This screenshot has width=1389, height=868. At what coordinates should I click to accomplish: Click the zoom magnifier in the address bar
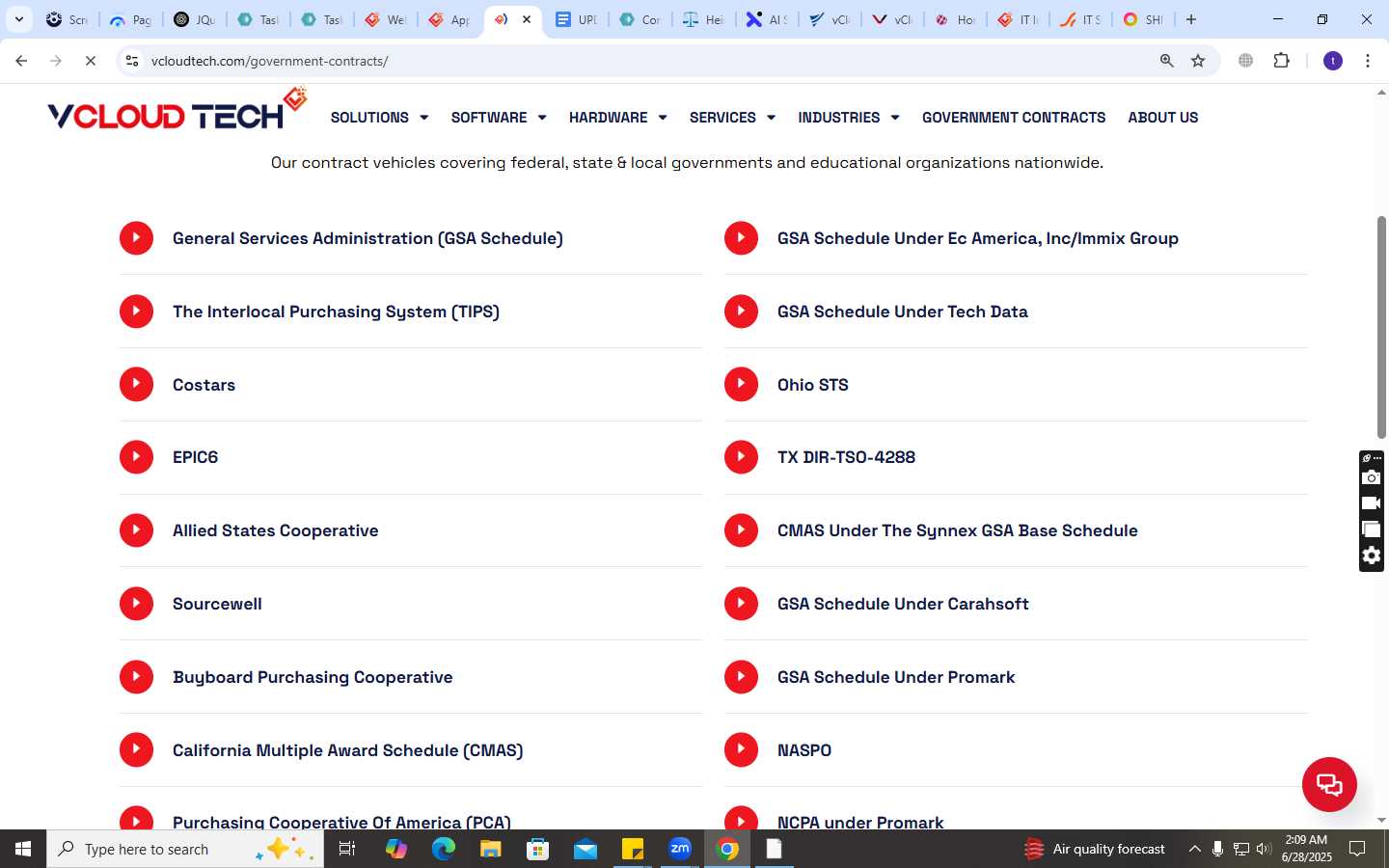tap(1166, 61)
